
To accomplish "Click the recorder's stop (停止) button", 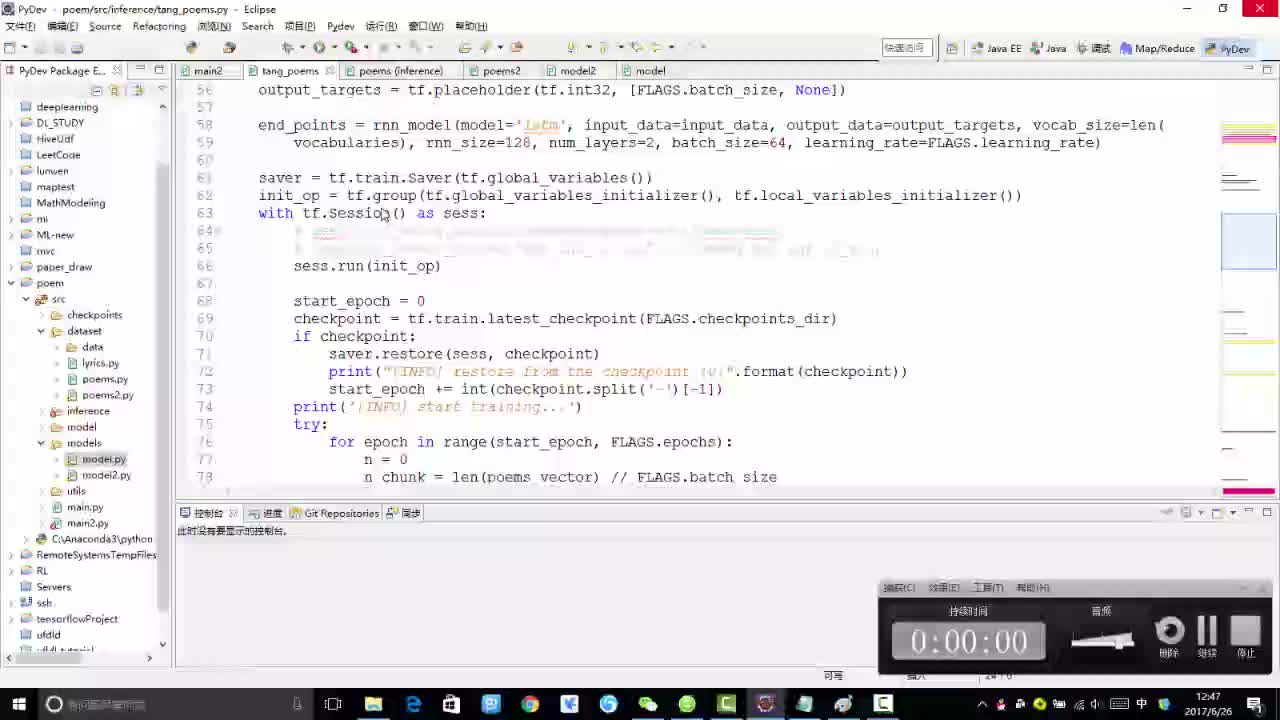I will click(1245, 637).
